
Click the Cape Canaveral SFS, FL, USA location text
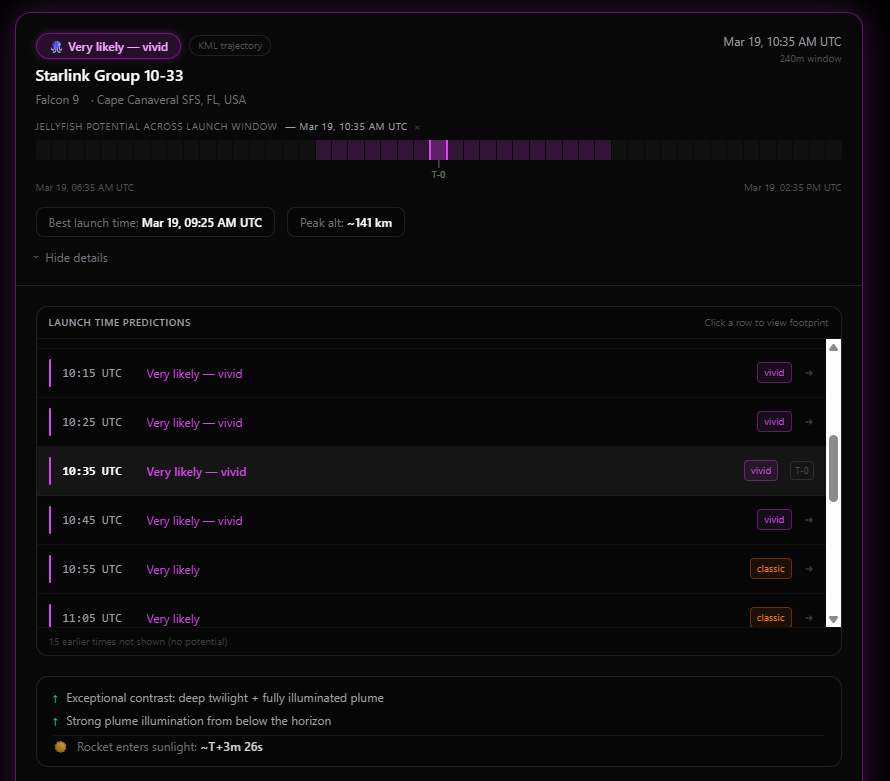point(171,100)
